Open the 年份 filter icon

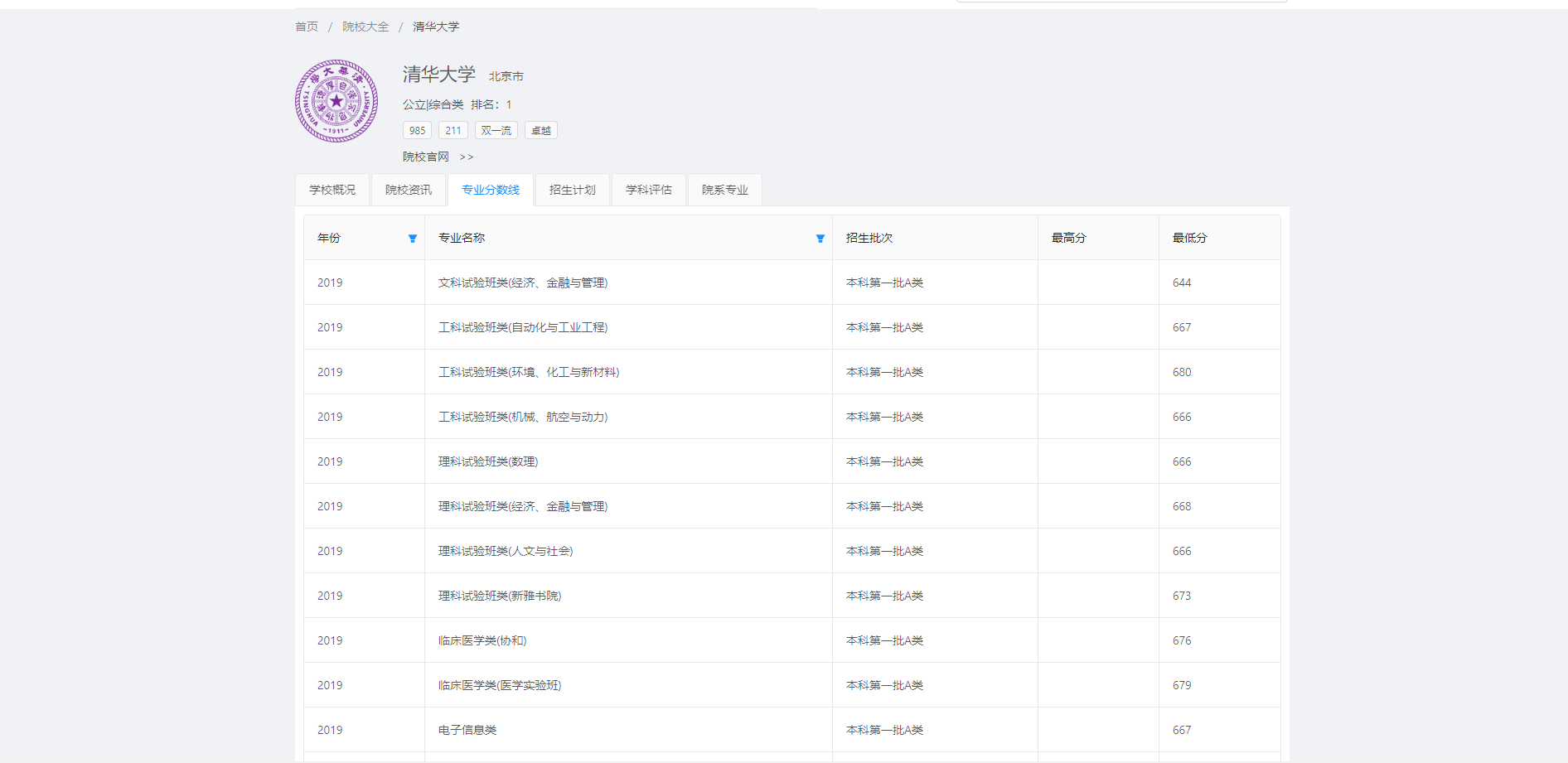coord(412,239)
